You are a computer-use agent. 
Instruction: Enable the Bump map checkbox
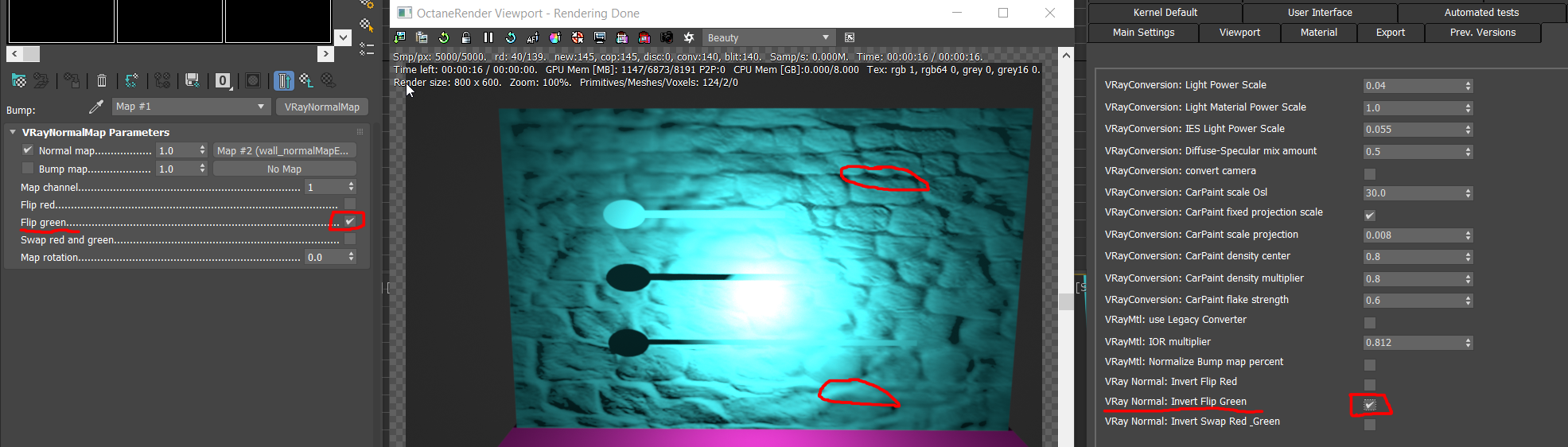[x=28, y=168]
